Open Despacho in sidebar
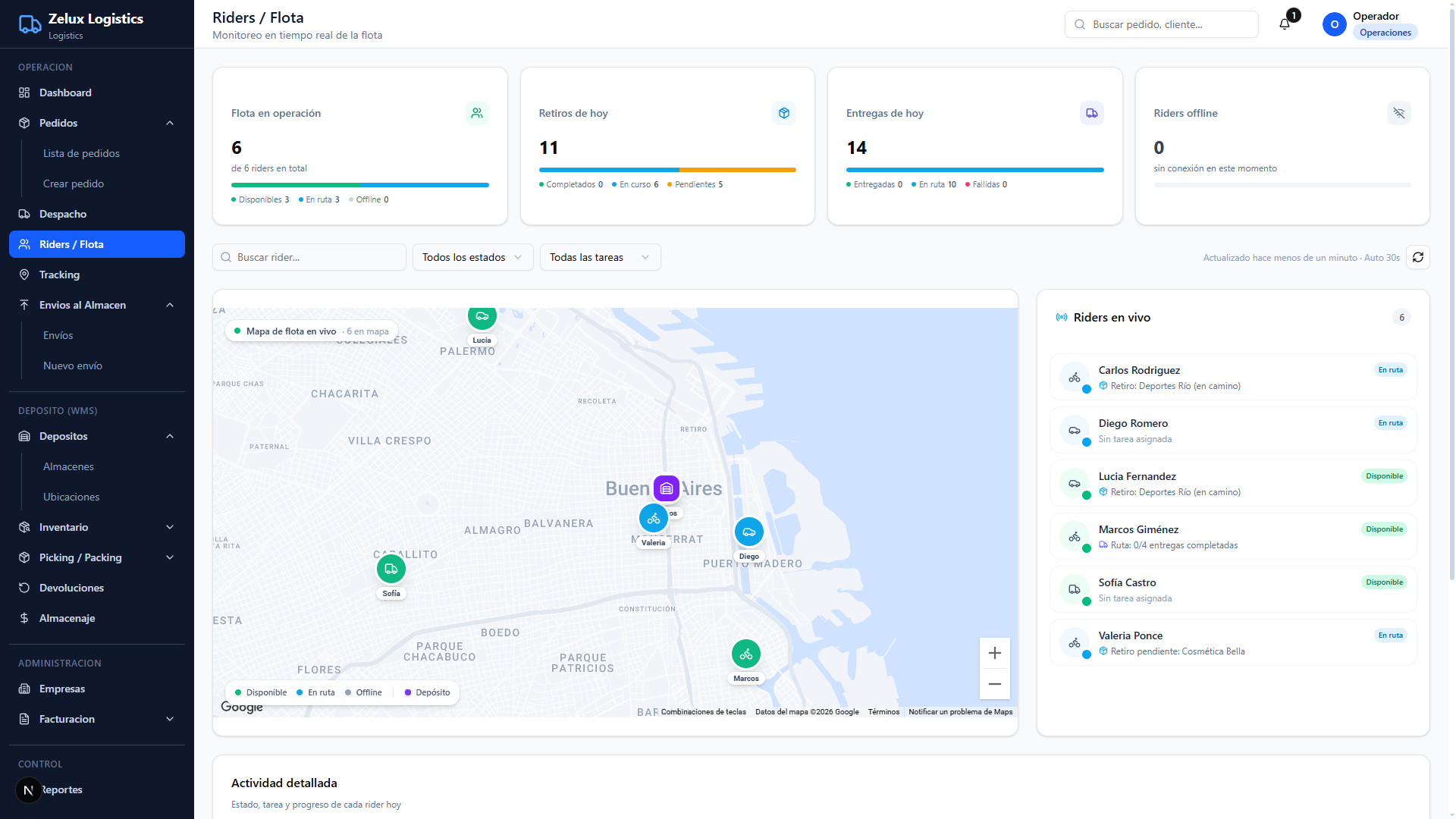Image resolution: width=1456 pixels, height=819 pixels. point(97,214)
